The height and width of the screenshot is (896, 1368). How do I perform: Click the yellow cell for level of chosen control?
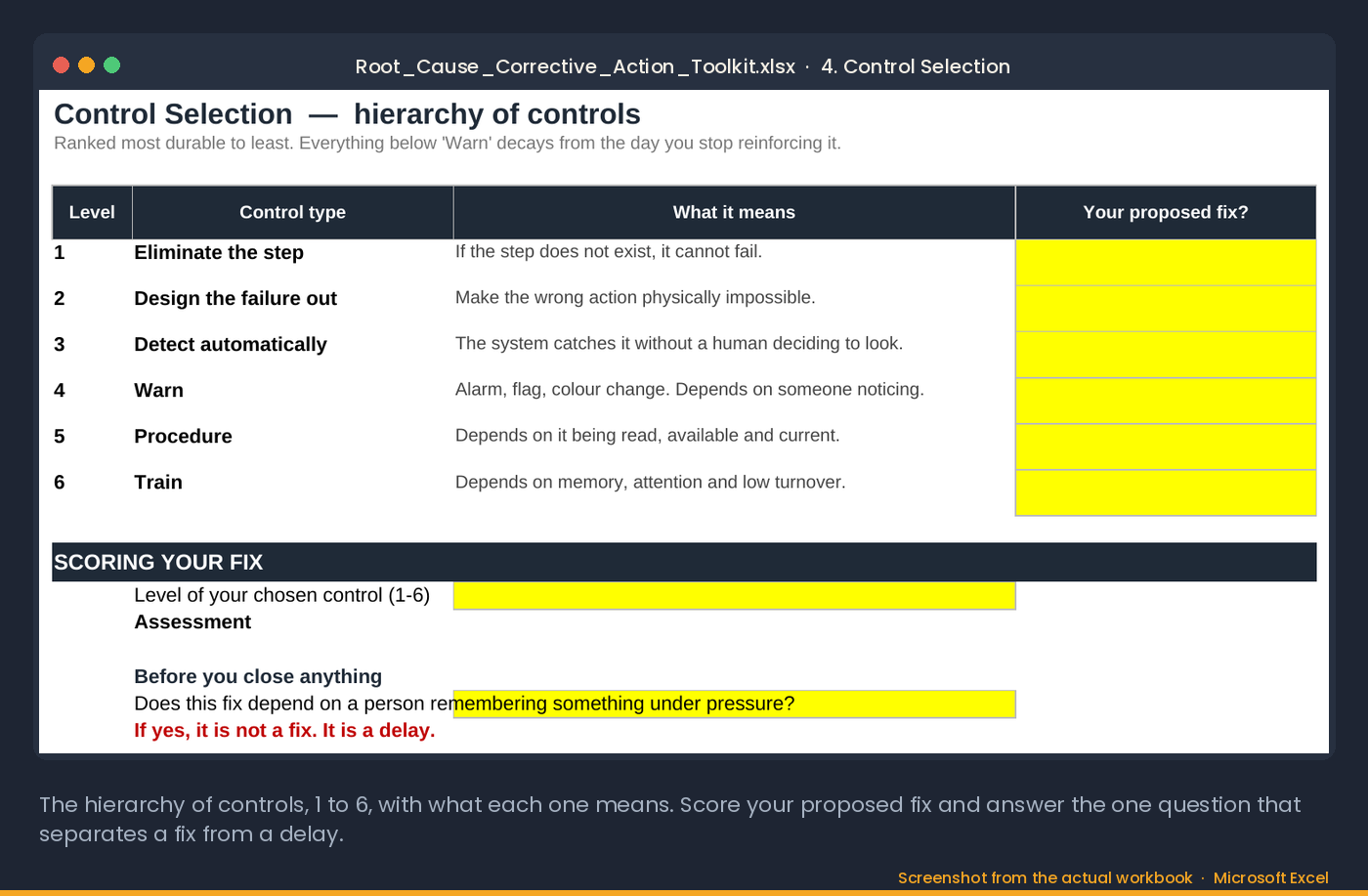tap(735, 595)
